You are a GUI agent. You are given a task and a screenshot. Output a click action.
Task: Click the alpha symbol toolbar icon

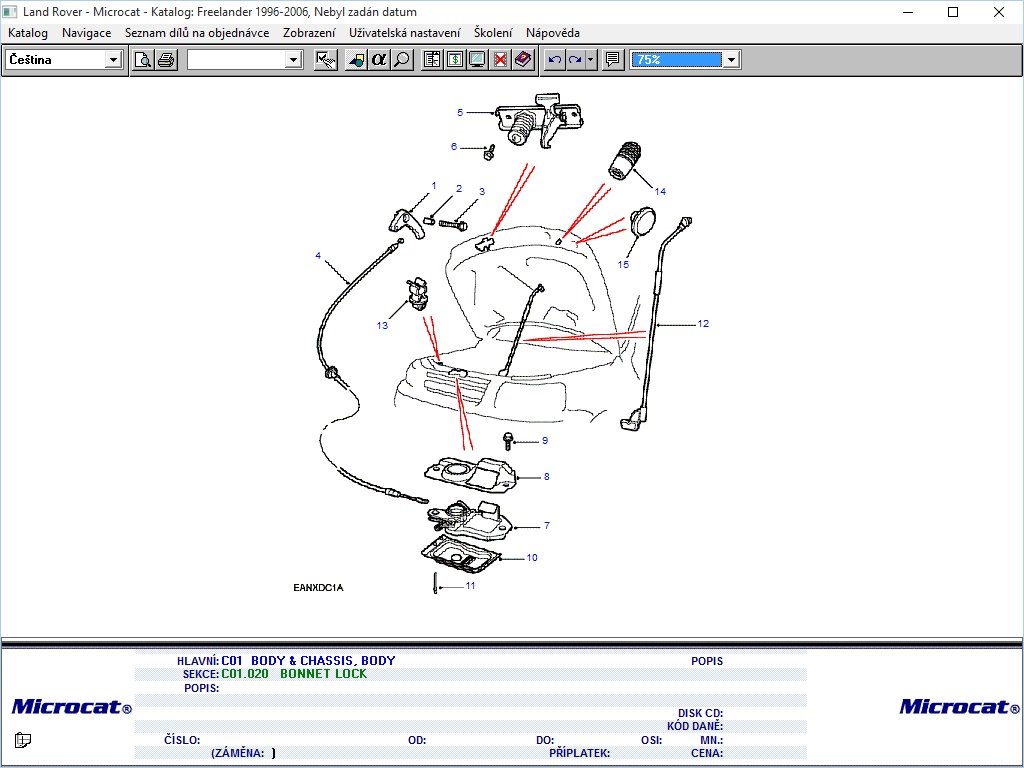379,60
